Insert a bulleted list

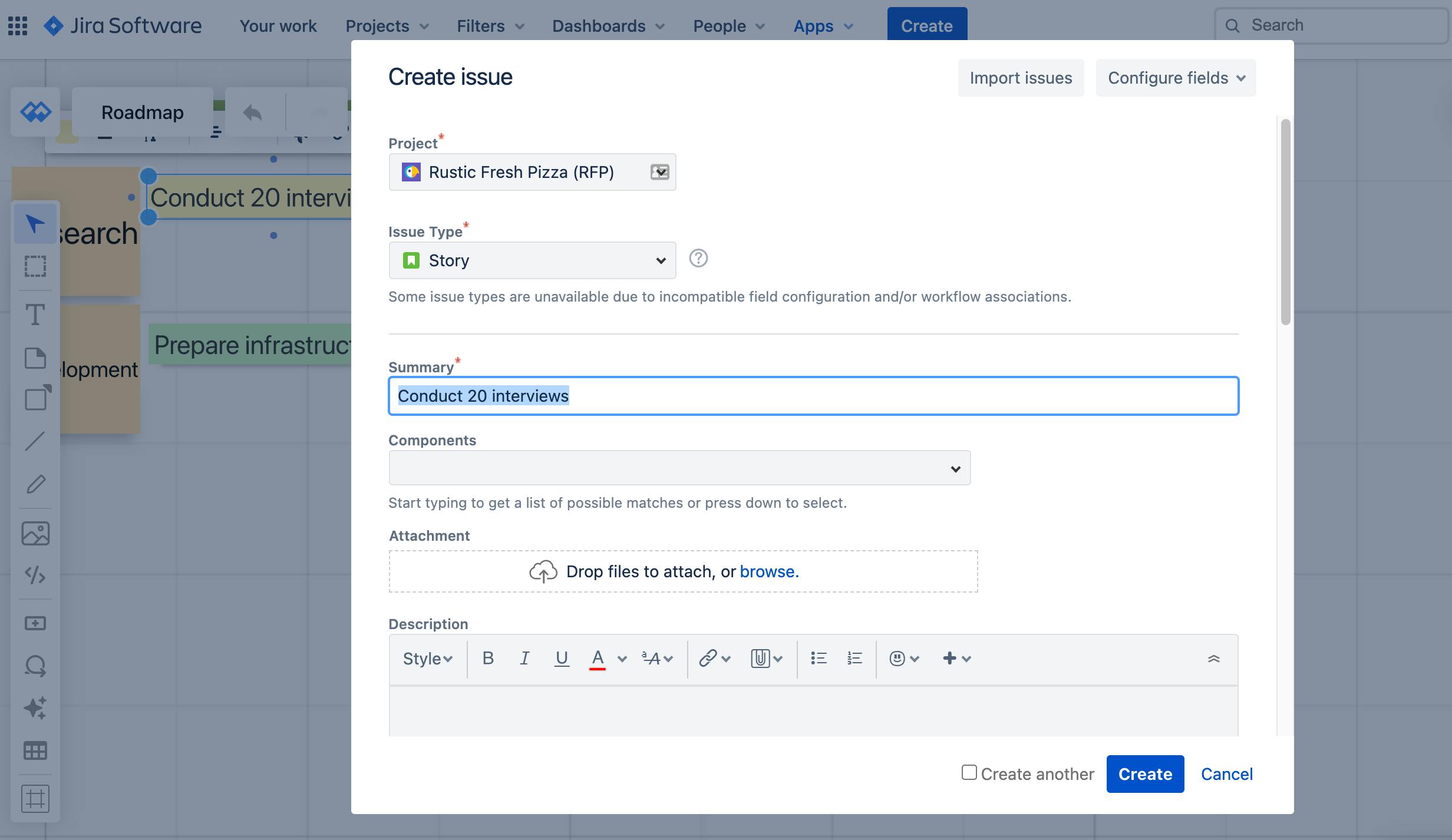pos(819,658)
